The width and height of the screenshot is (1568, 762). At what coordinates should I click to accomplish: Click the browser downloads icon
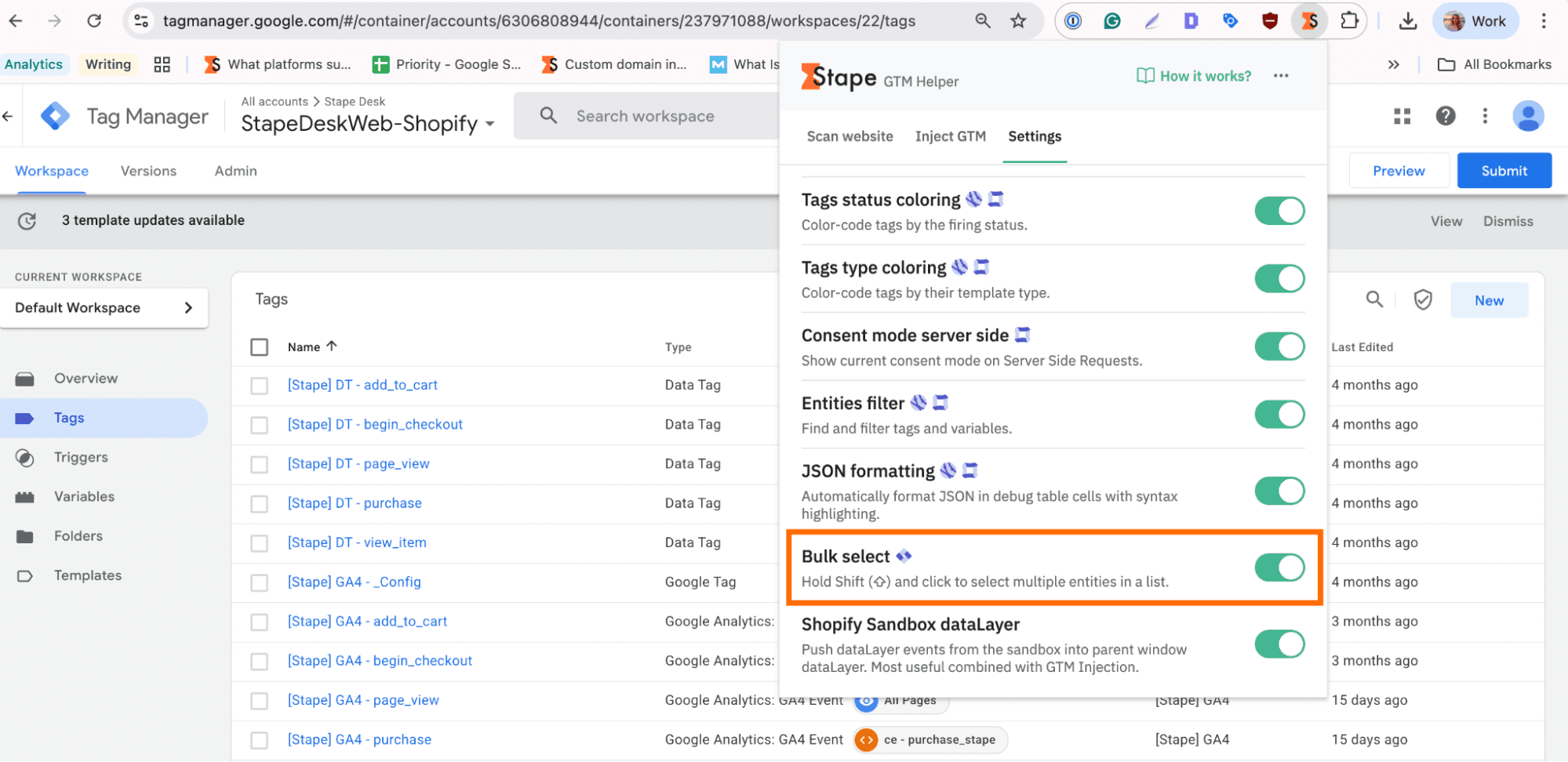click(1408, 21)
